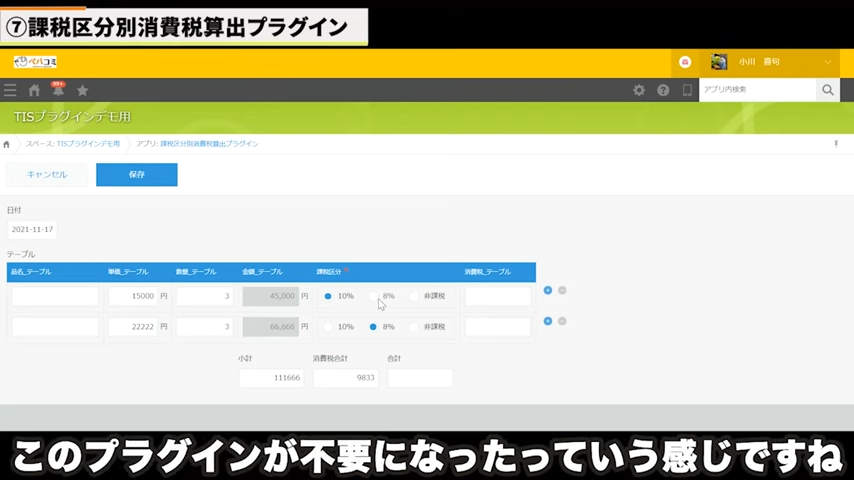Click the mobile view phone icon
Viewport: 854px width, 480px height.
[687, 90]
